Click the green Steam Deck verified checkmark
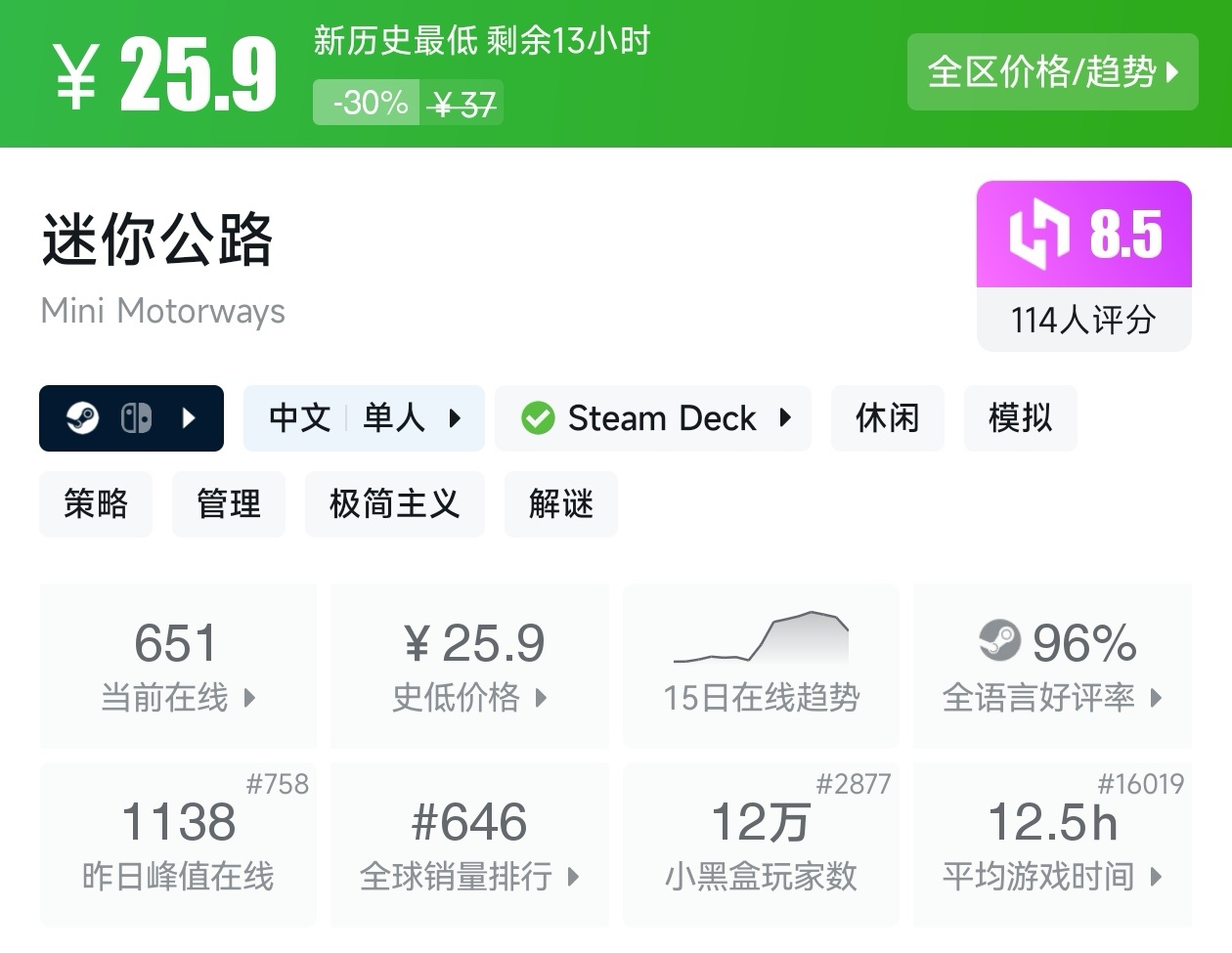1232x953 pixels. click(x=538, y=418)
